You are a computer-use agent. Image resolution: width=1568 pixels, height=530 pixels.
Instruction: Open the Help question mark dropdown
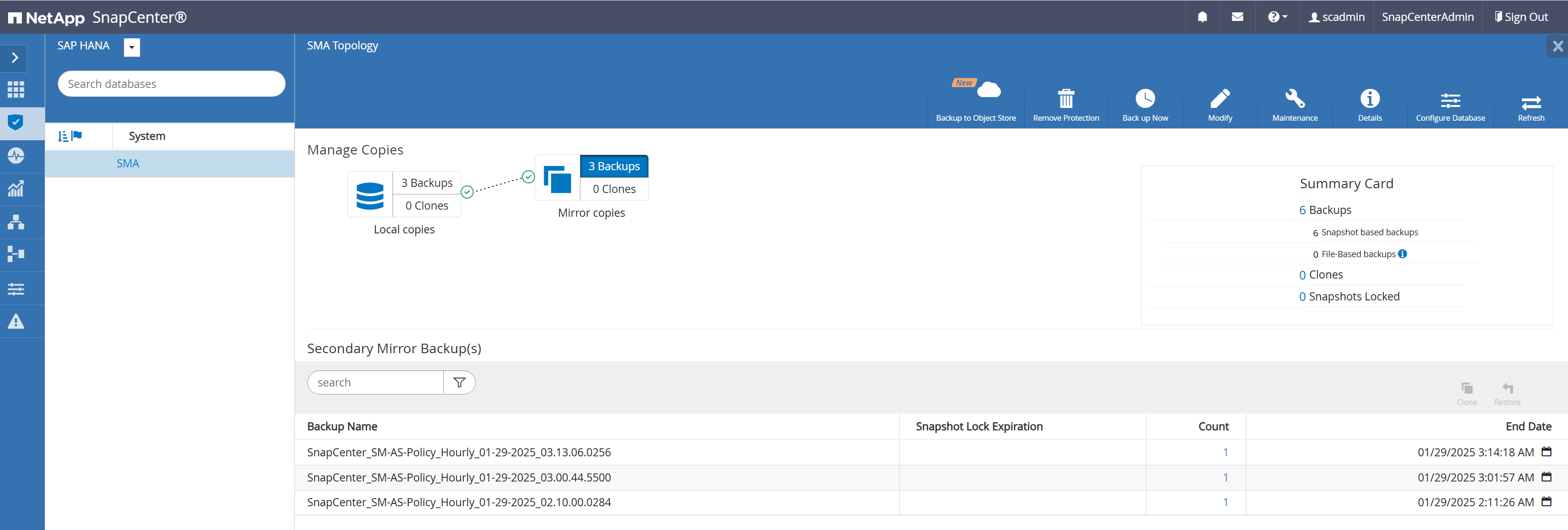tap(1277, 17)
